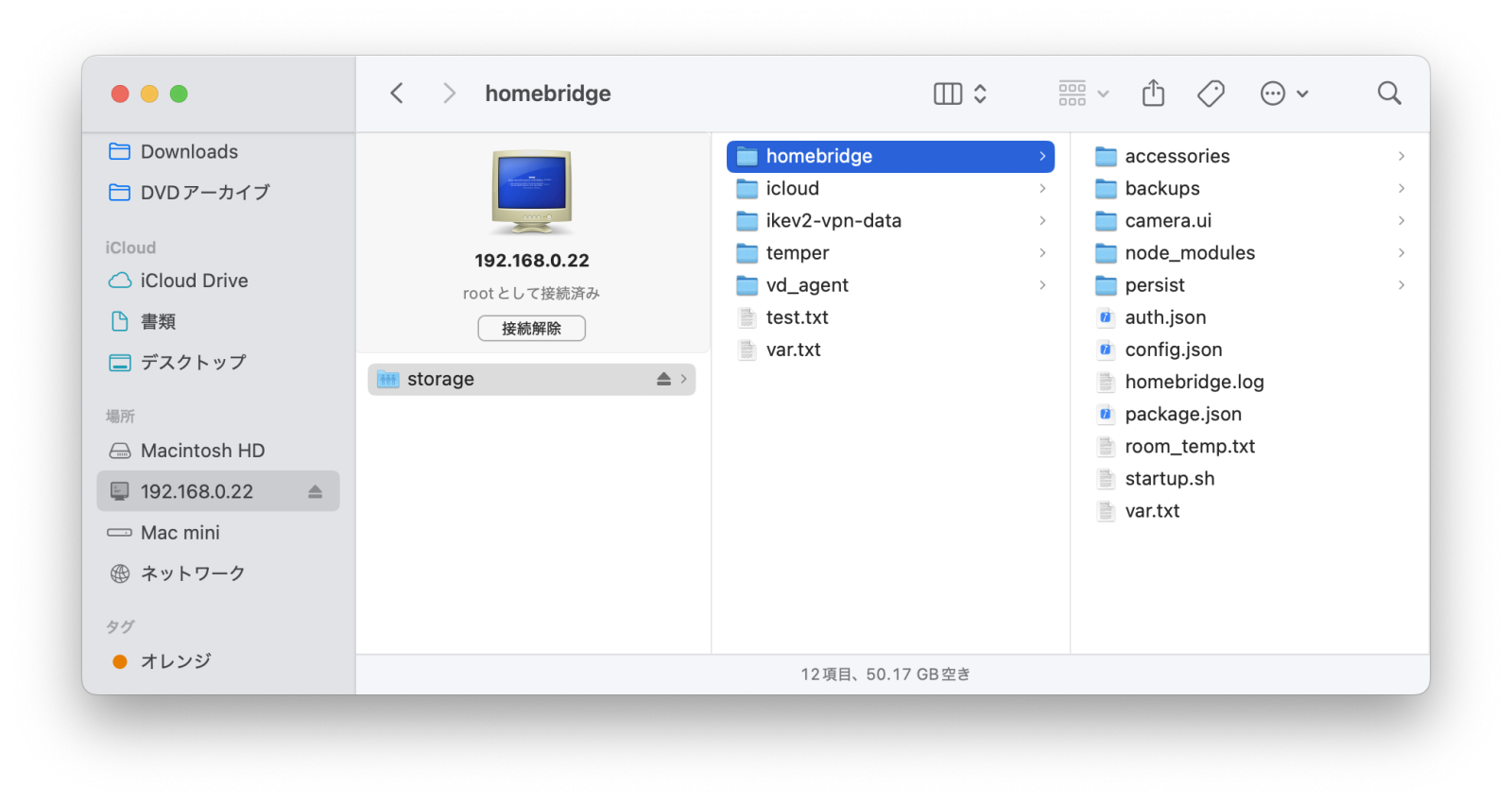The image size is (1512, 803).
Task: Open the more actions ellipsis menu
Action: pos(1283,94)
